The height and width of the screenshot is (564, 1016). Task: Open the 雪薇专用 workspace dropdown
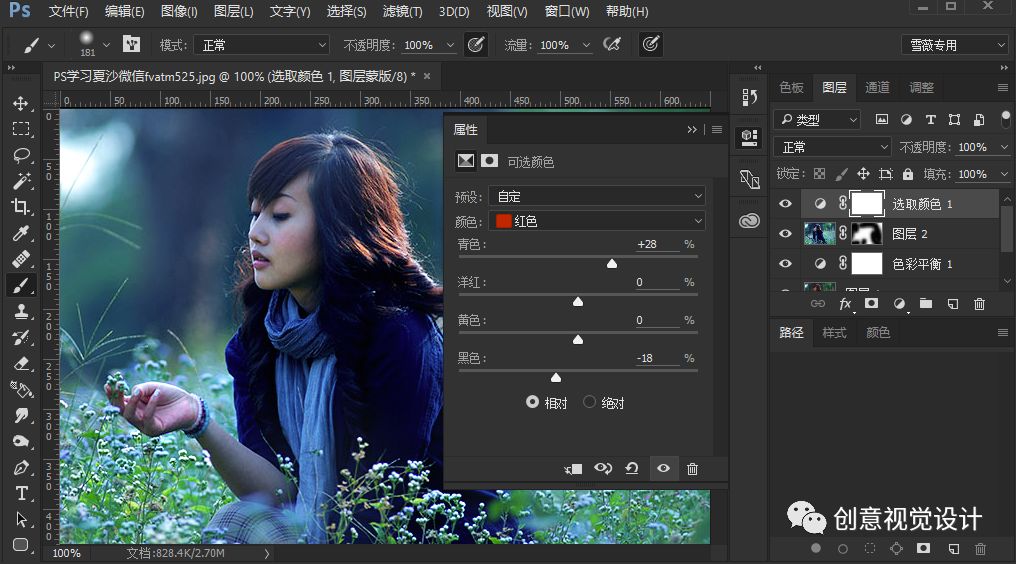(954, 45)
